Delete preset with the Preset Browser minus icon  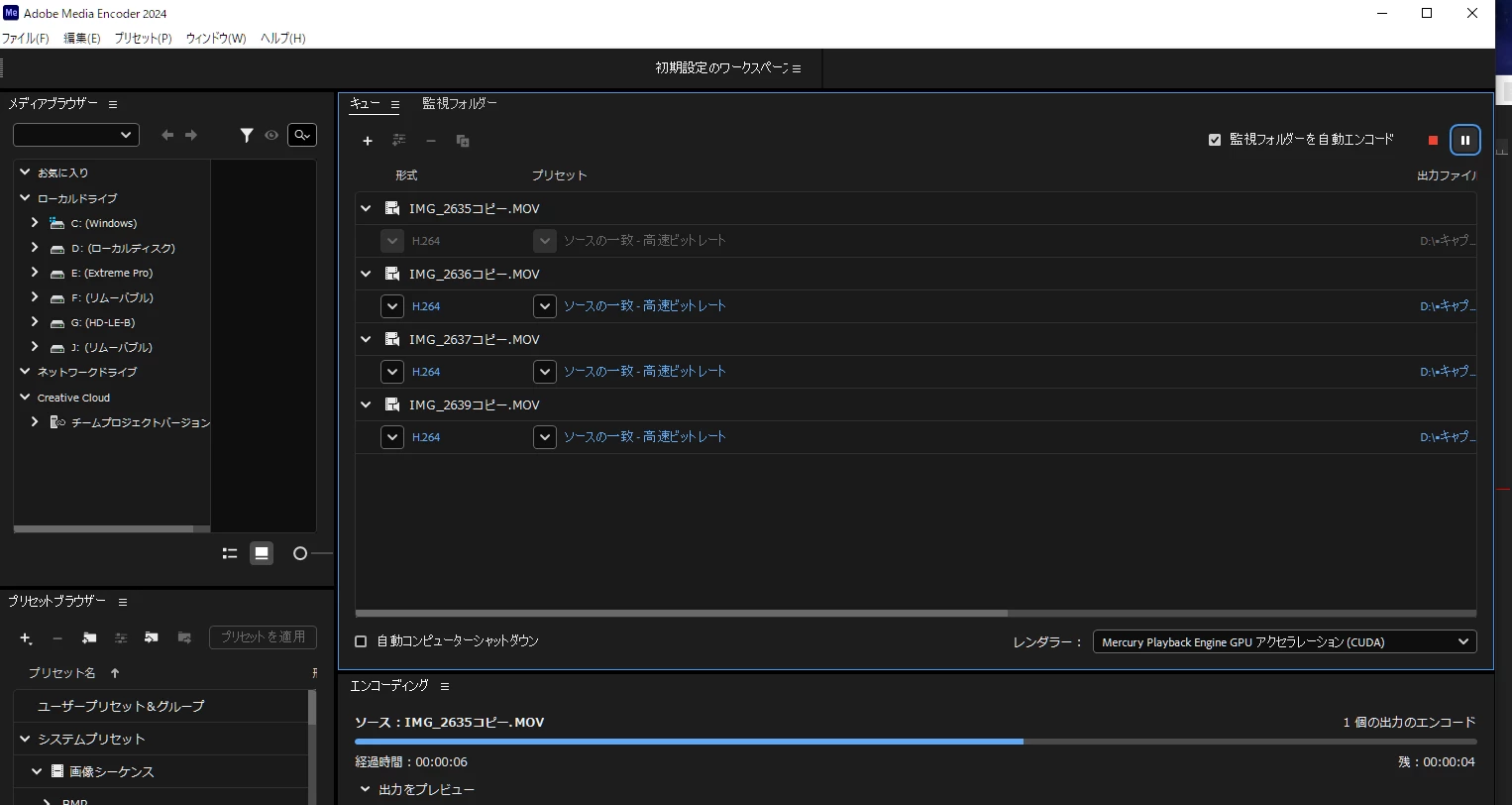[x=57, y=637]
